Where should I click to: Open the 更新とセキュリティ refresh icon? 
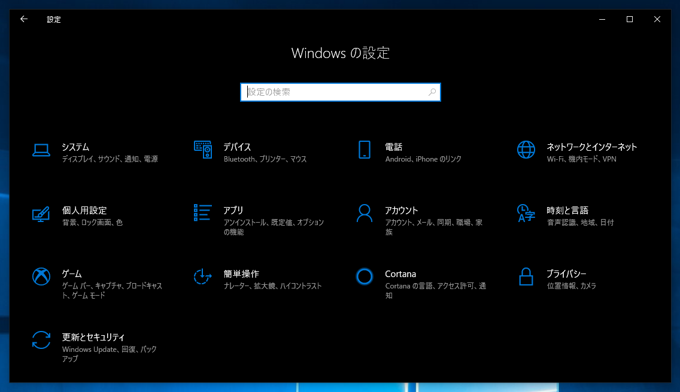click(41, 340)
